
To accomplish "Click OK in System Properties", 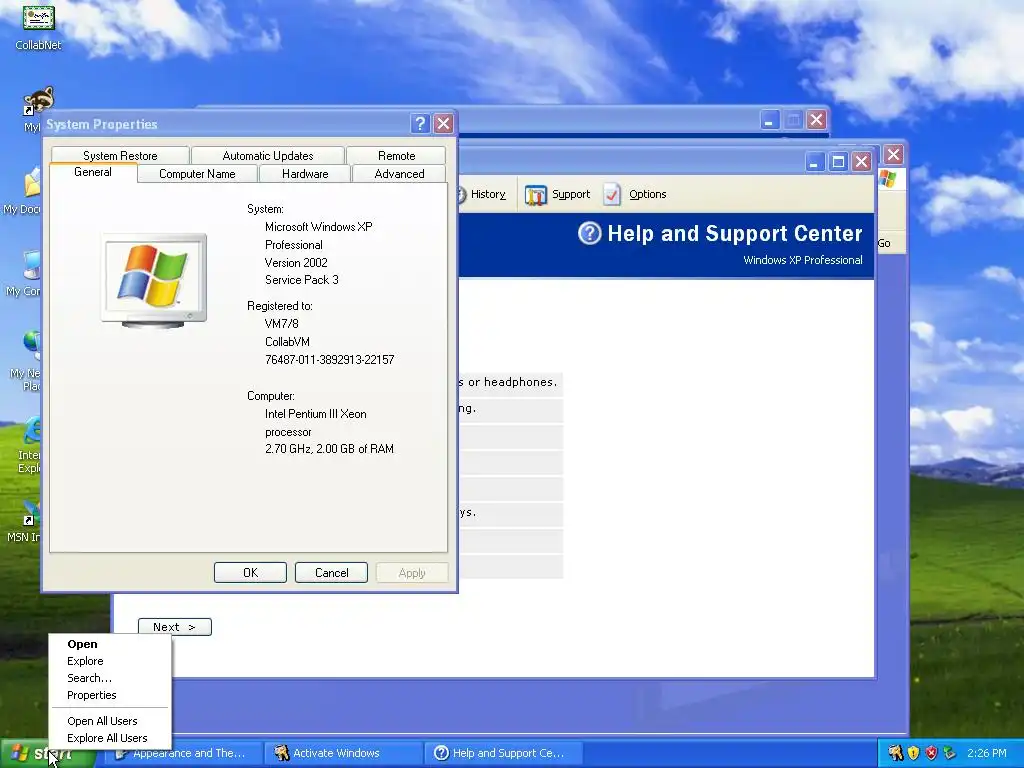I will tap(250, 573).
